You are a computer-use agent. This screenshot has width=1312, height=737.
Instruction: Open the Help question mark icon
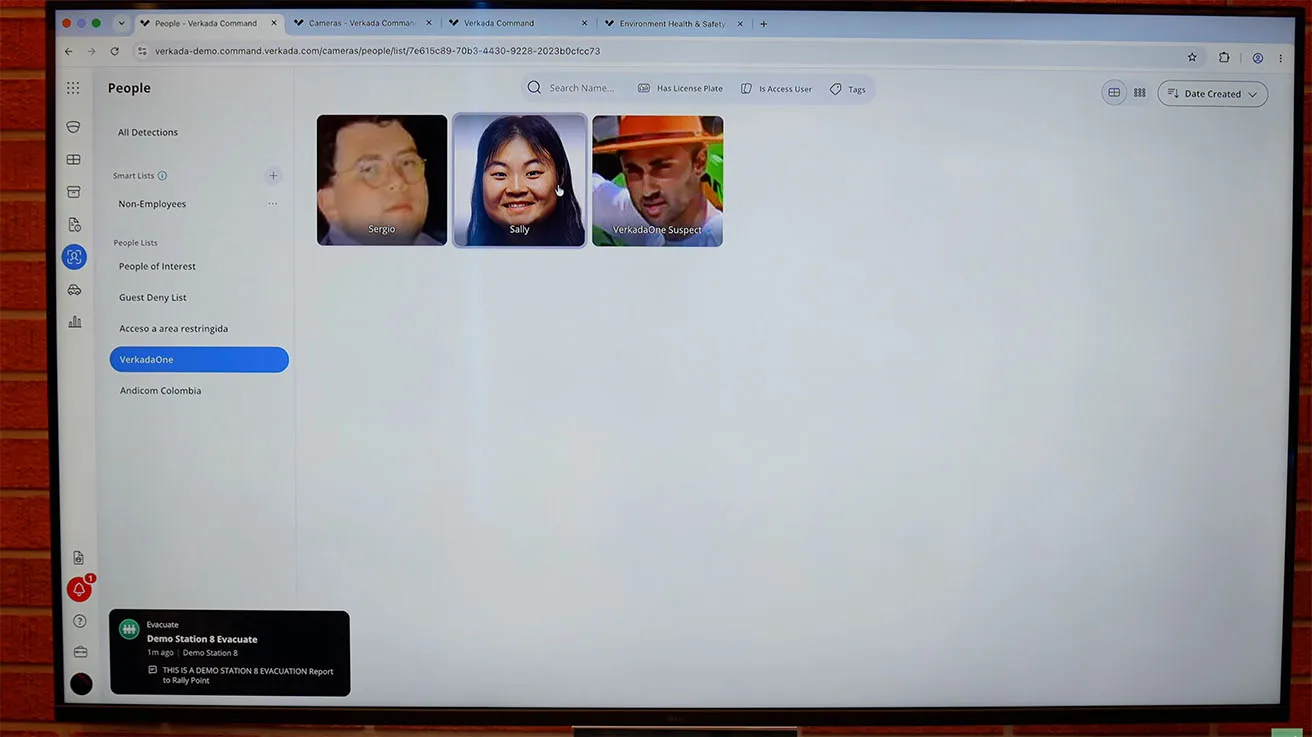click(80, 621)
